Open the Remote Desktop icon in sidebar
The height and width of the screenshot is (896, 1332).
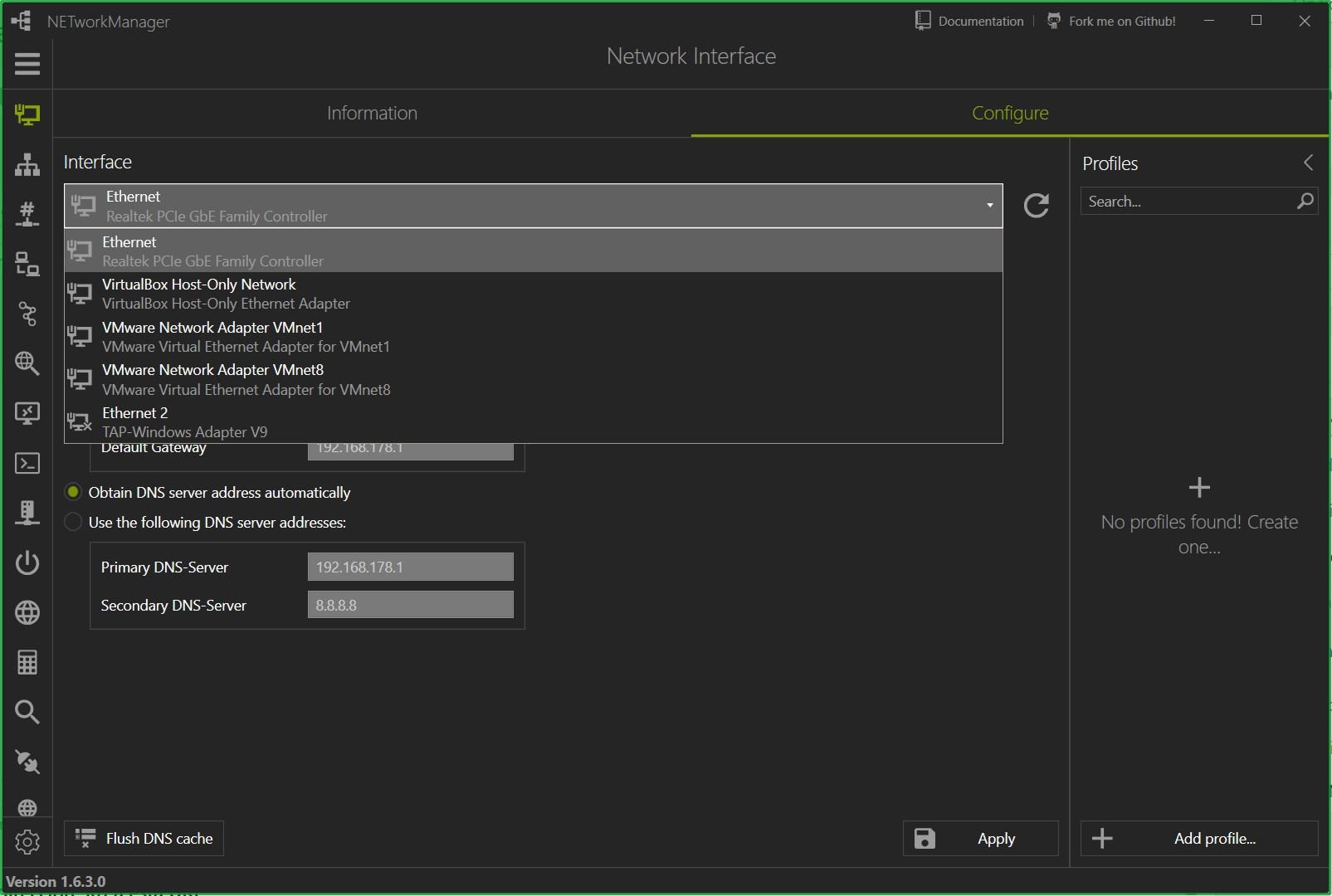pos(27,413)
